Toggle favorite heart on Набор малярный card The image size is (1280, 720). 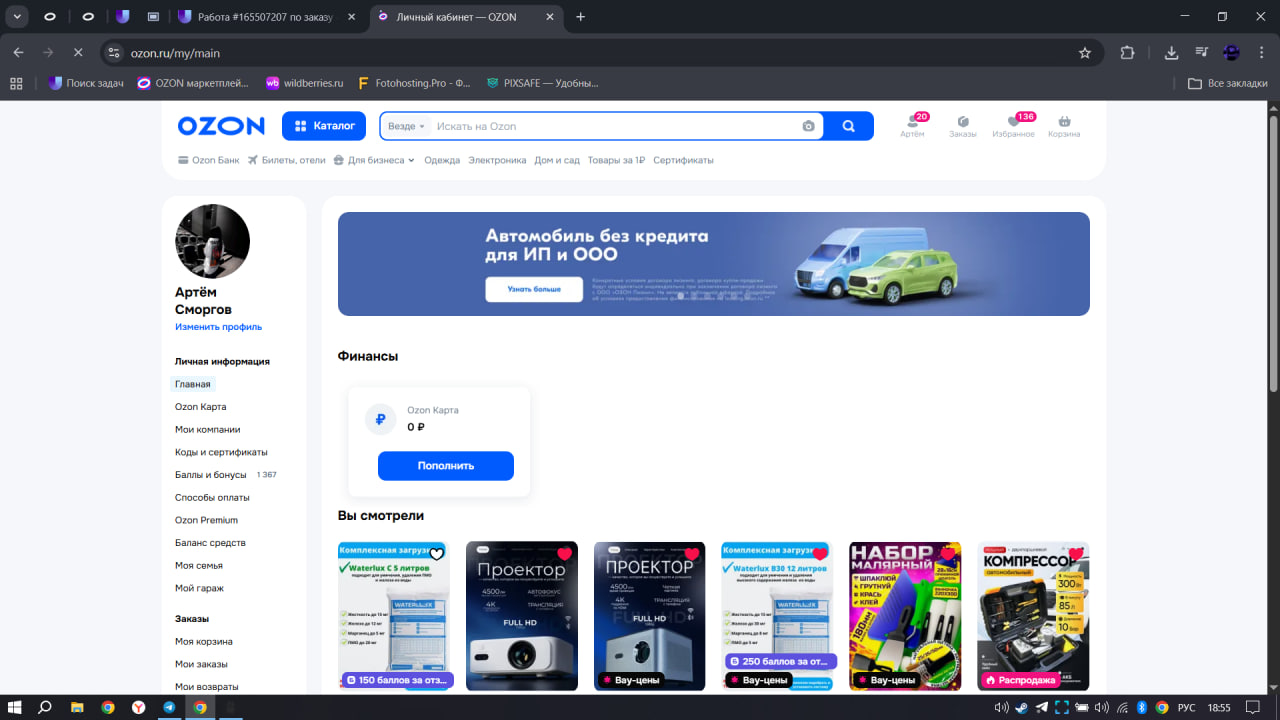tap(948, 554)
